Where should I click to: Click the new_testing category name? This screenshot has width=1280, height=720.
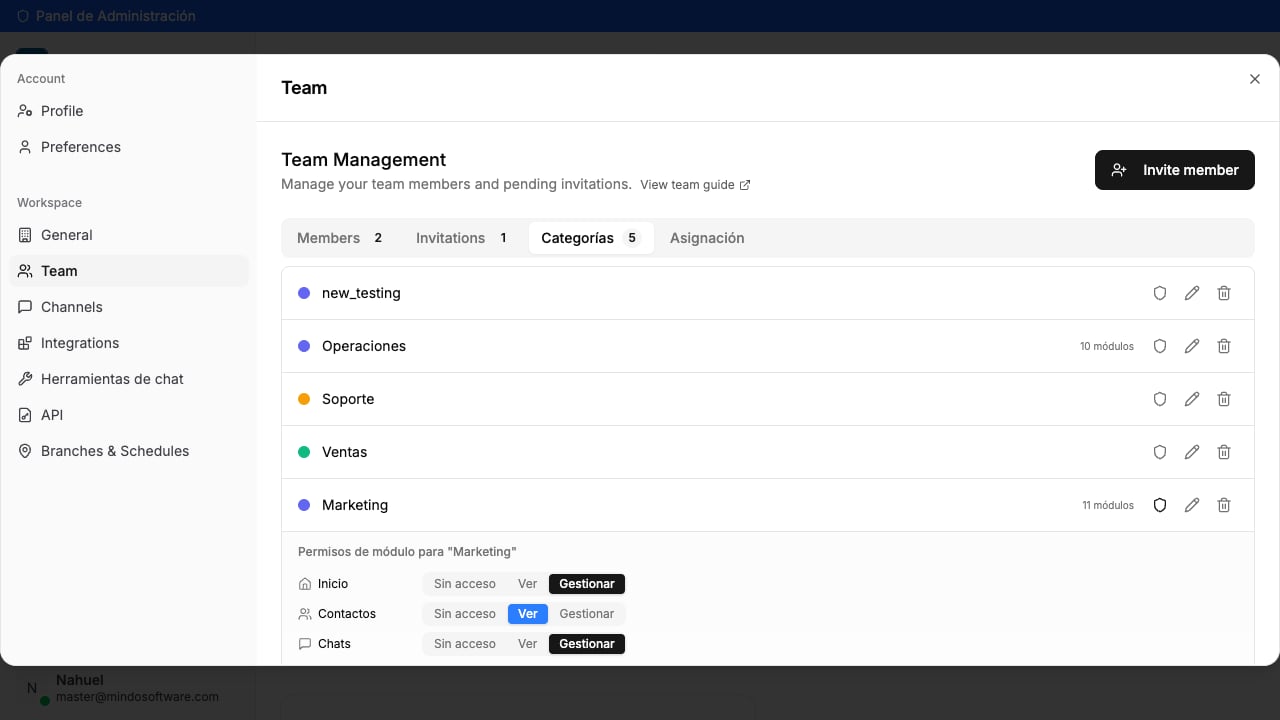click(x=361, y=293)
